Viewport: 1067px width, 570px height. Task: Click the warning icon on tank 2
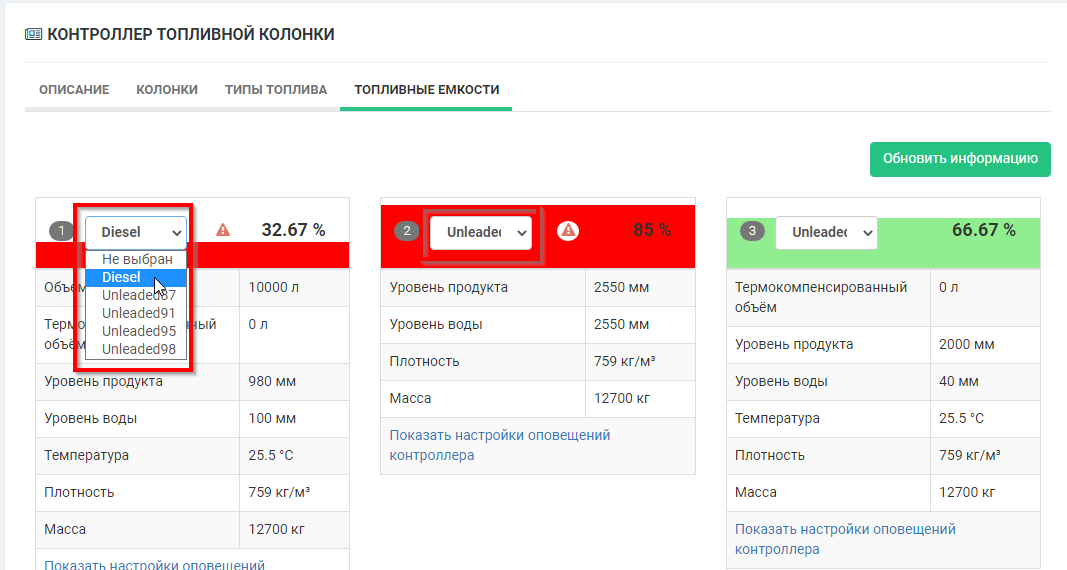click(568, 231)
